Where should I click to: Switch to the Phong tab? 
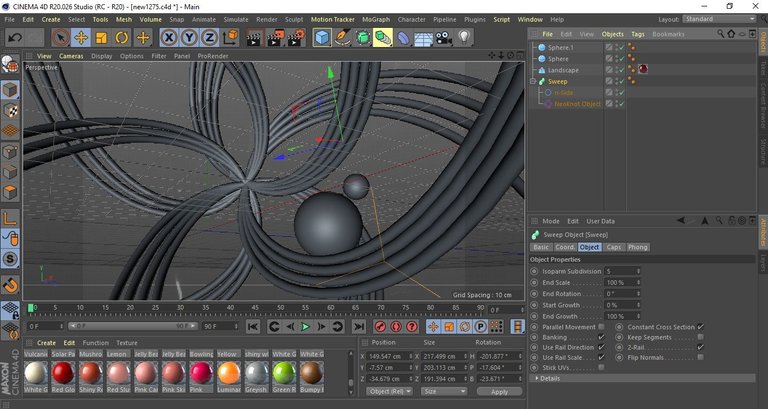(638, 247)
